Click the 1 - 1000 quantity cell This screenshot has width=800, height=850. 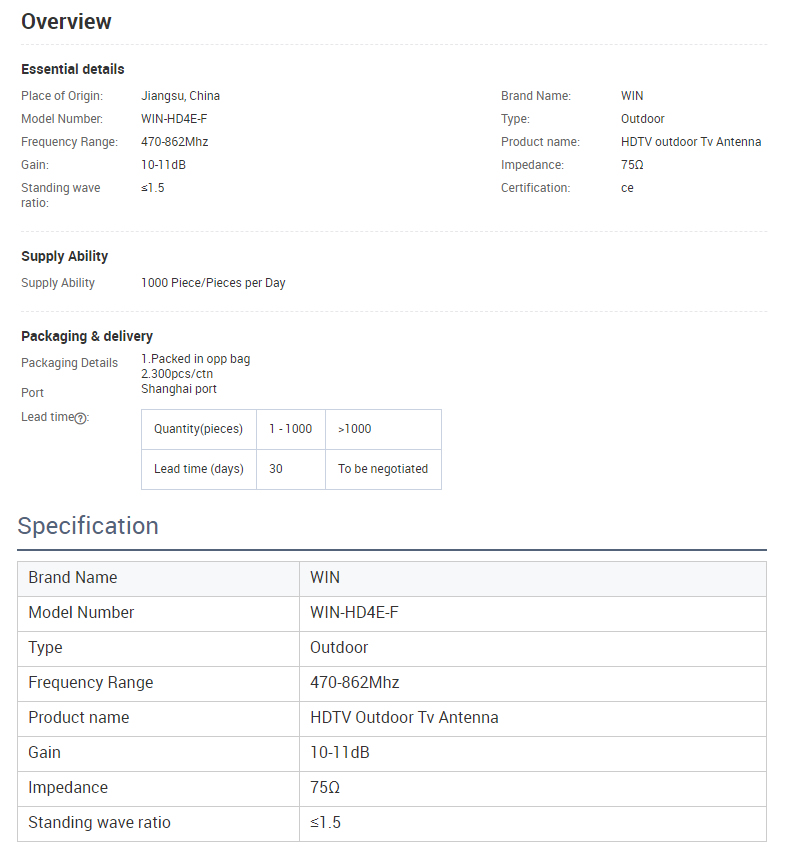point(290,429)
